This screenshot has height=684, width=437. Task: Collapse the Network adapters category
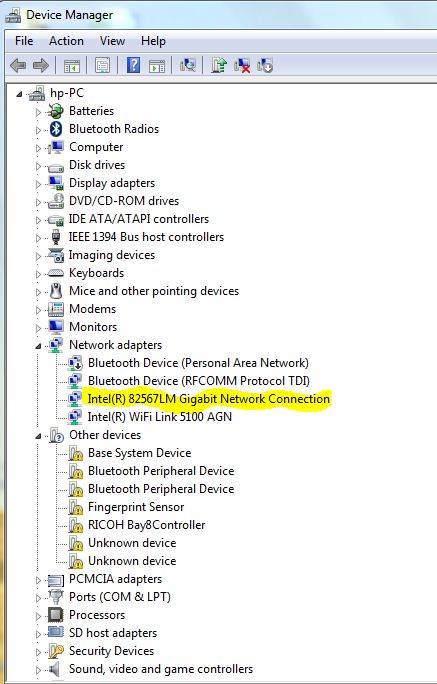(38, 346)
